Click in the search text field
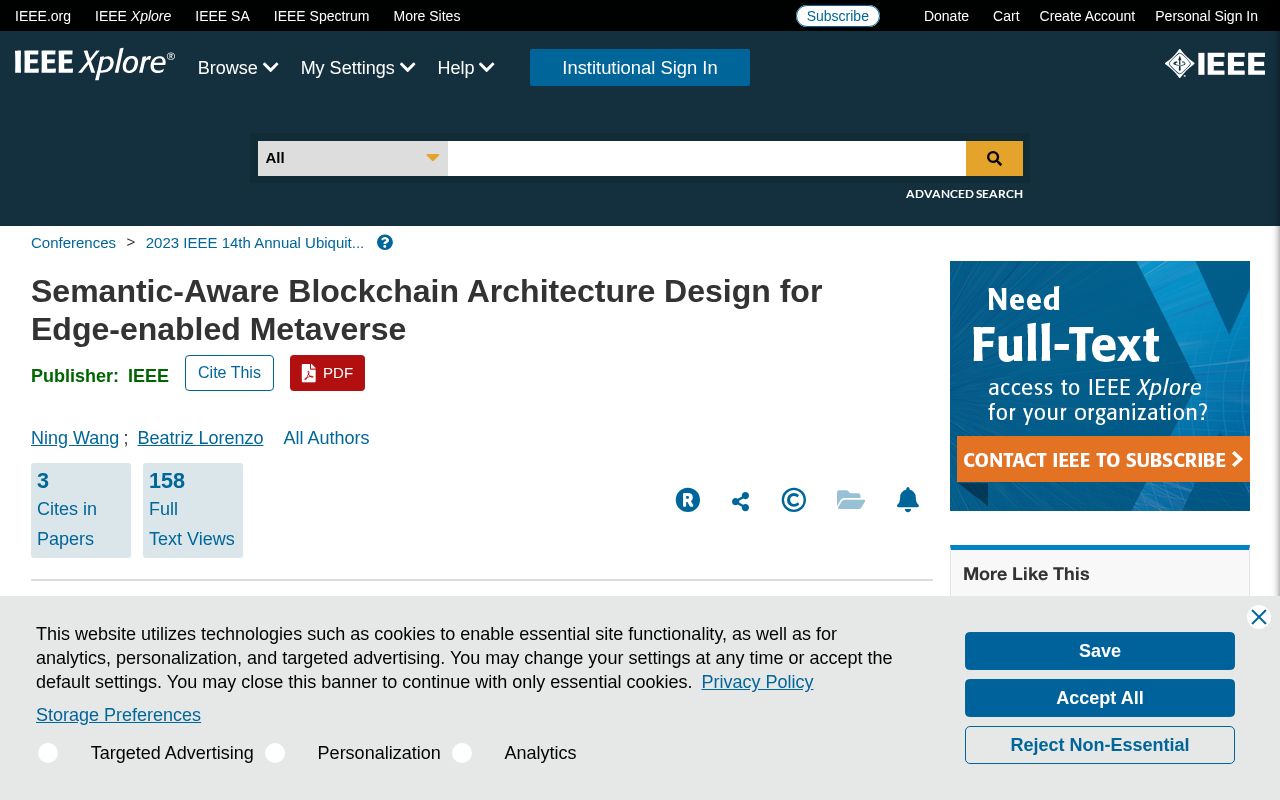 click(707, 158)
